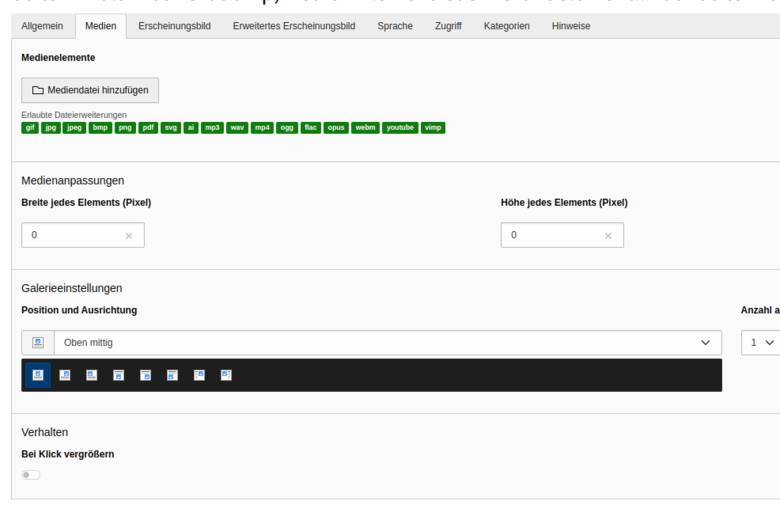This screenshot has width=780, height=520.
Task: Go to the Zugriff tab
Action: (x=448, y=26)
